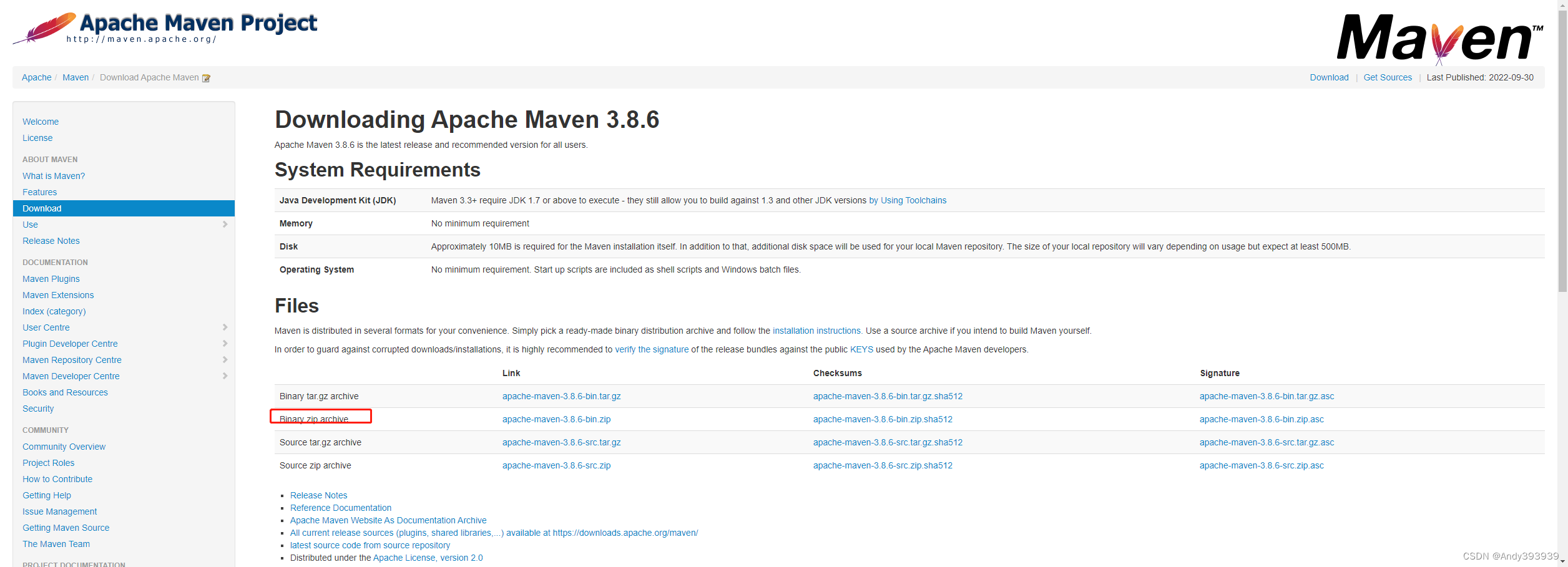
Task: Click the edit pencil icon in breadcrumb
Action: pos(206,77)
